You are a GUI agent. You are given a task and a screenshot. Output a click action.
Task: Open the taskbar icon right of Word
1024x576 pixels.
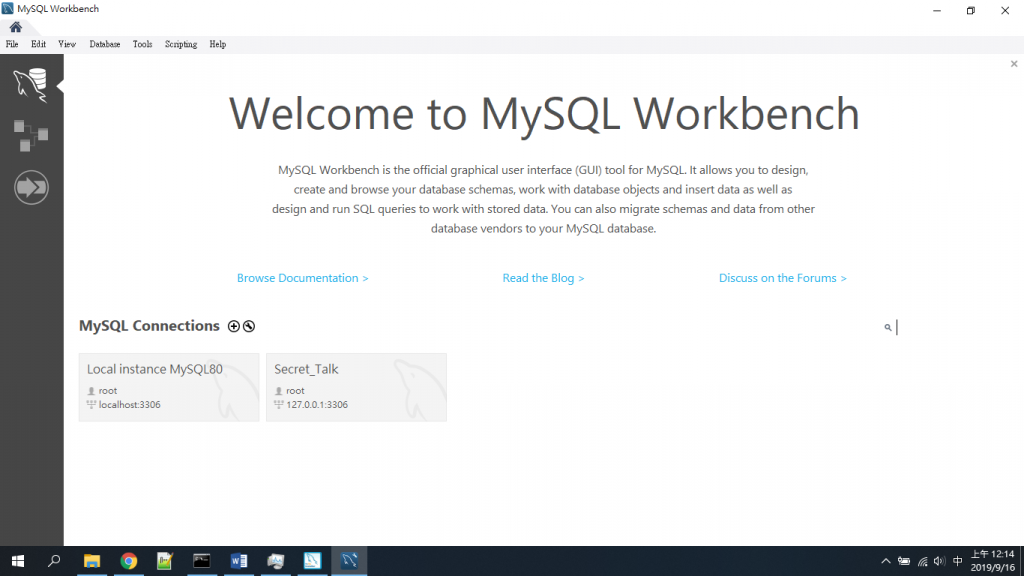(276, 561)
